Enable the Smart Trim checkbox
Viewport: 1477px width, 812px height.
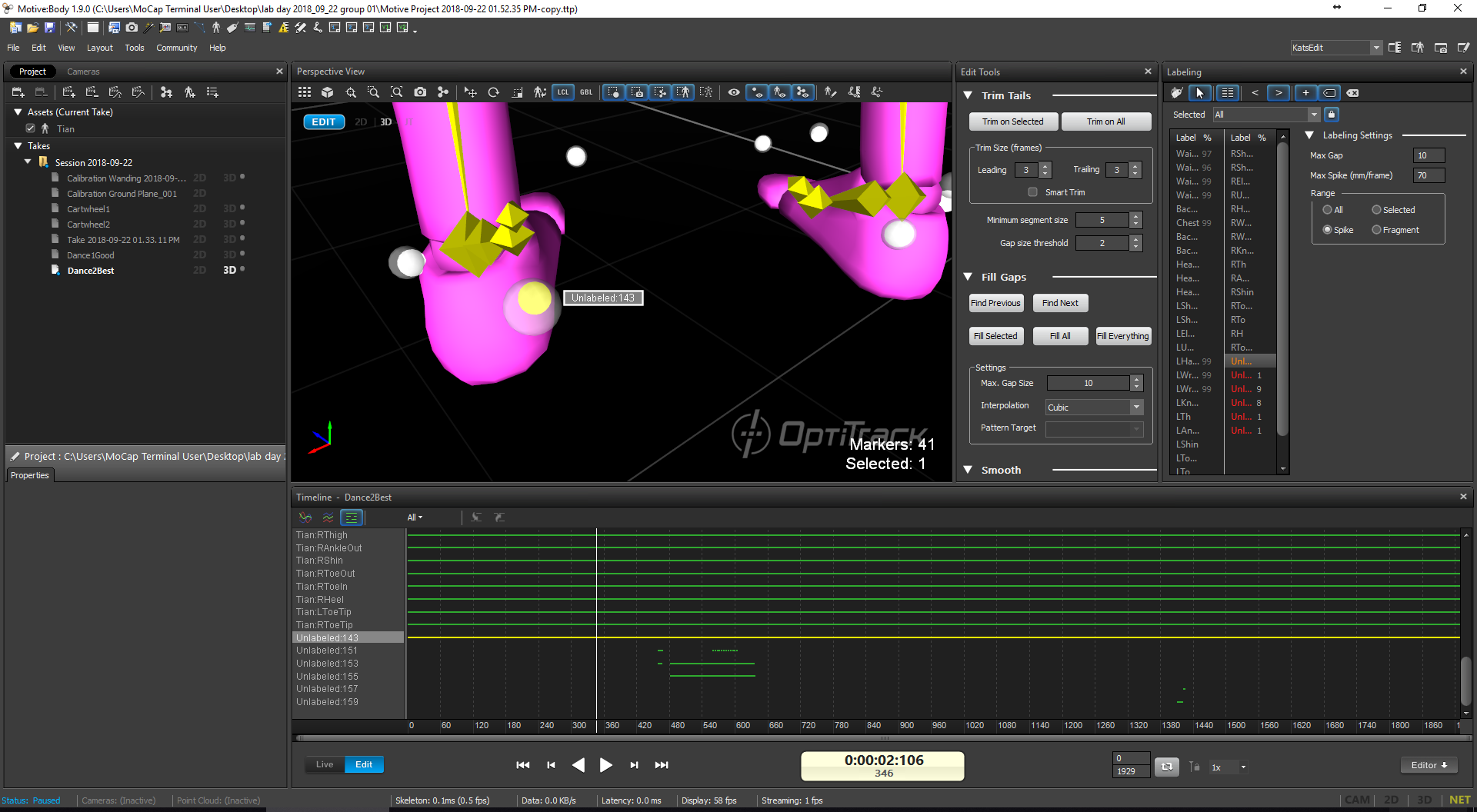[x=1032, y=192]
